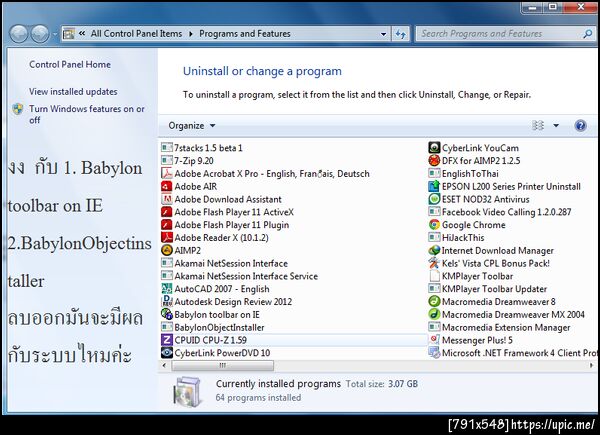Click the Autodesk Design Review 2012 icon
Viewport: 600px width, 435px height.
click(x=167, y=301)
